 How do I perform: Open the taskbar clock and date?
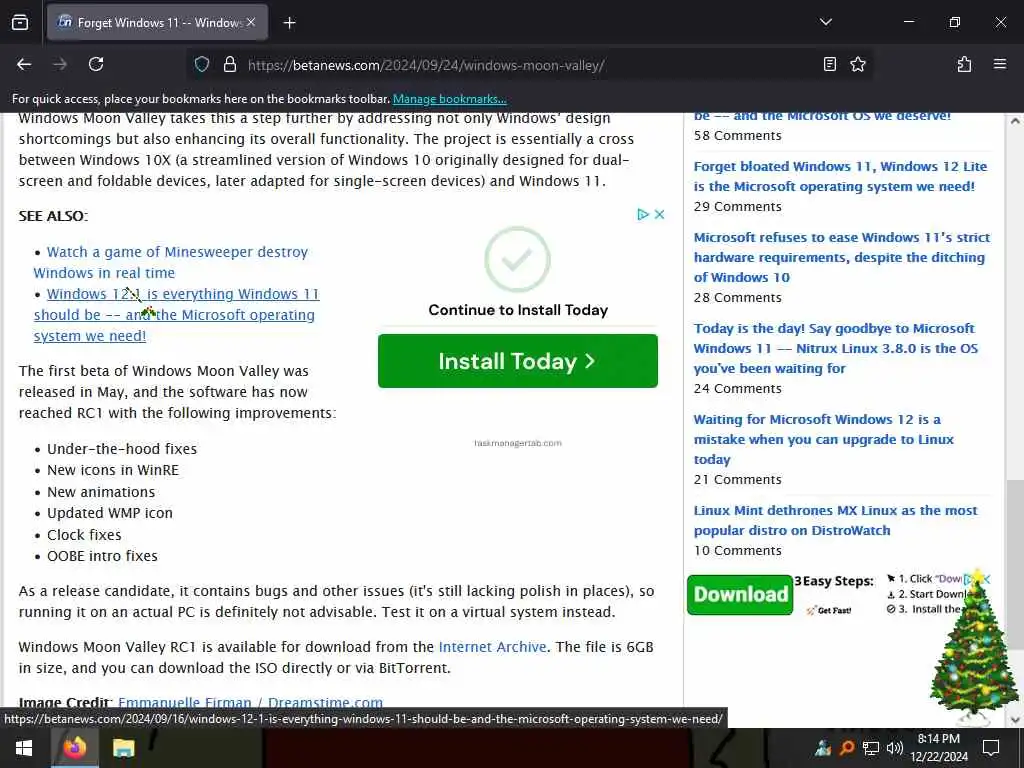pos(939,748)
